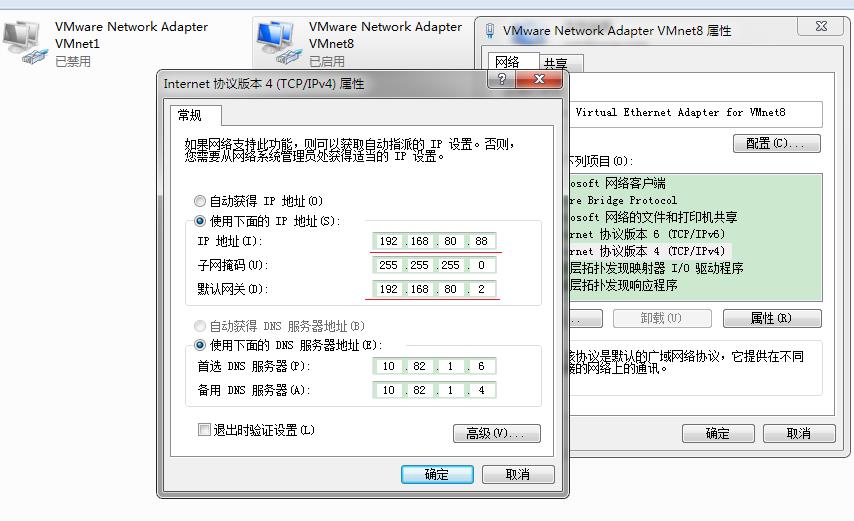This screenshot has height=521, width=854.
Task: Select 使用下面的 DNS 服务器地址 radio button
Action: click(x=200, y=345)
